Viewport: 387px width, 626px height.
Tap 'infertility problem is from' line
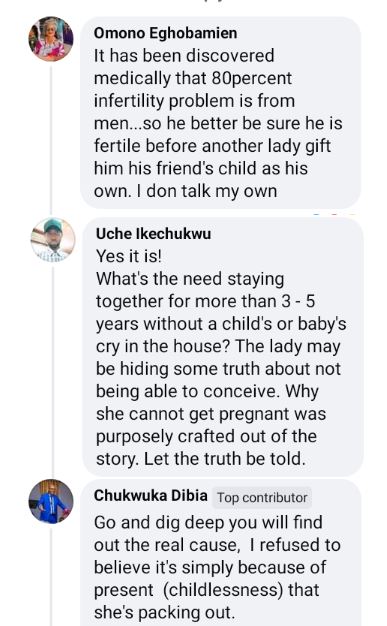[194, 101]
